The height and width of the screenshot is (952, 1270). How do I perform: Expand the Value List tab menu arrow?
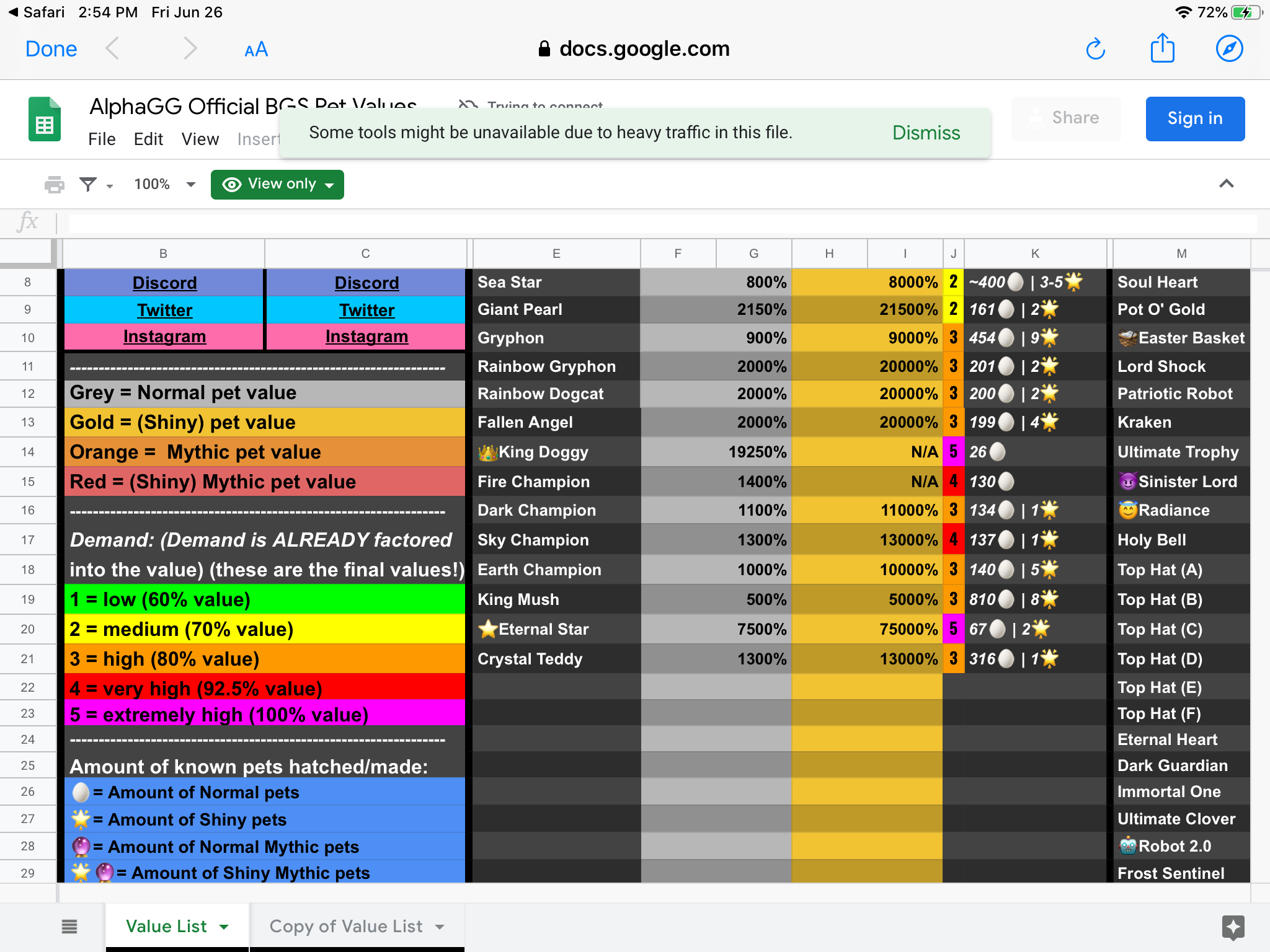224,927
